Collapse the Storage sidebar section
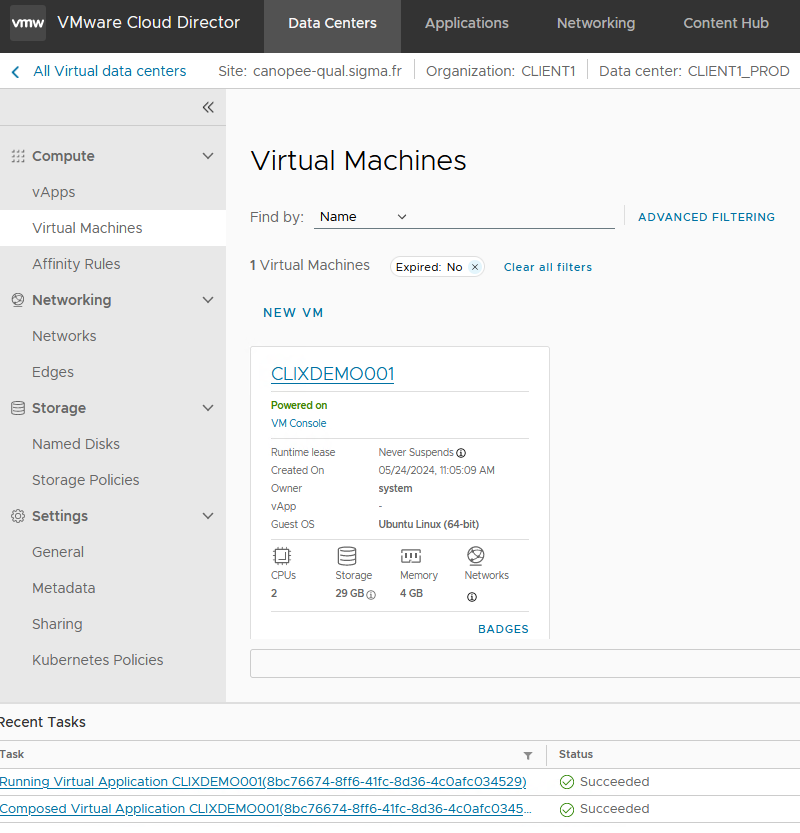Viewport: 800px width, 833px height. [x=208, y=408]
